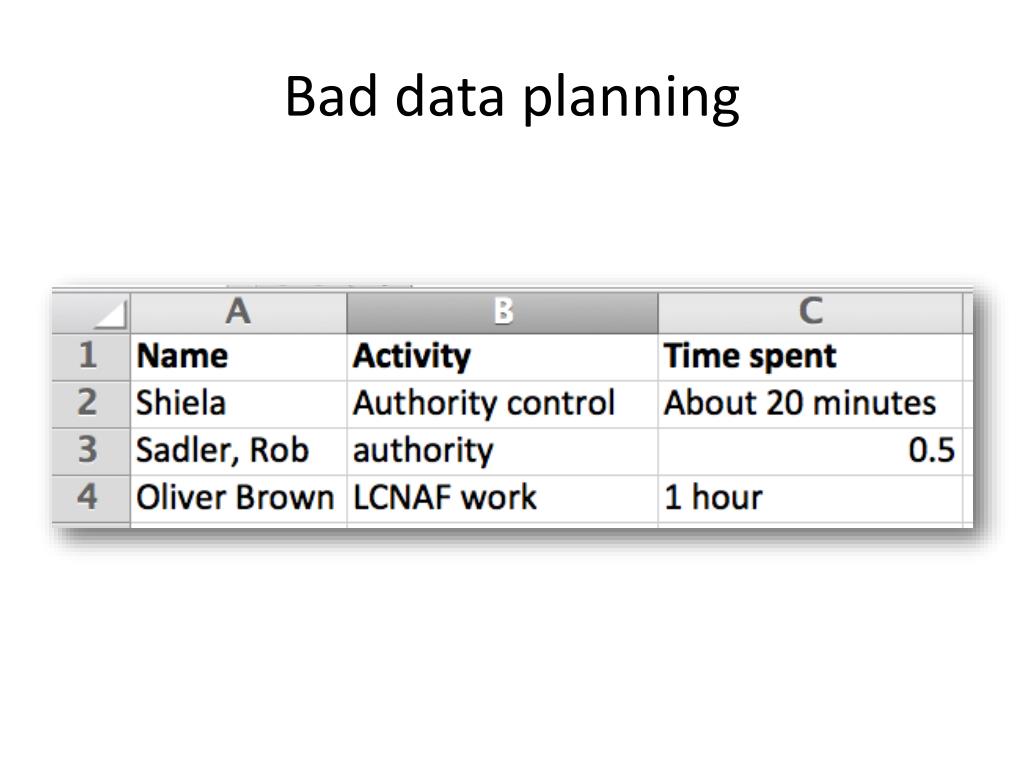The image size is (1024, 768).
Task: Click the Name header cell
Action: pyautogui.click(x=238, y=357)
